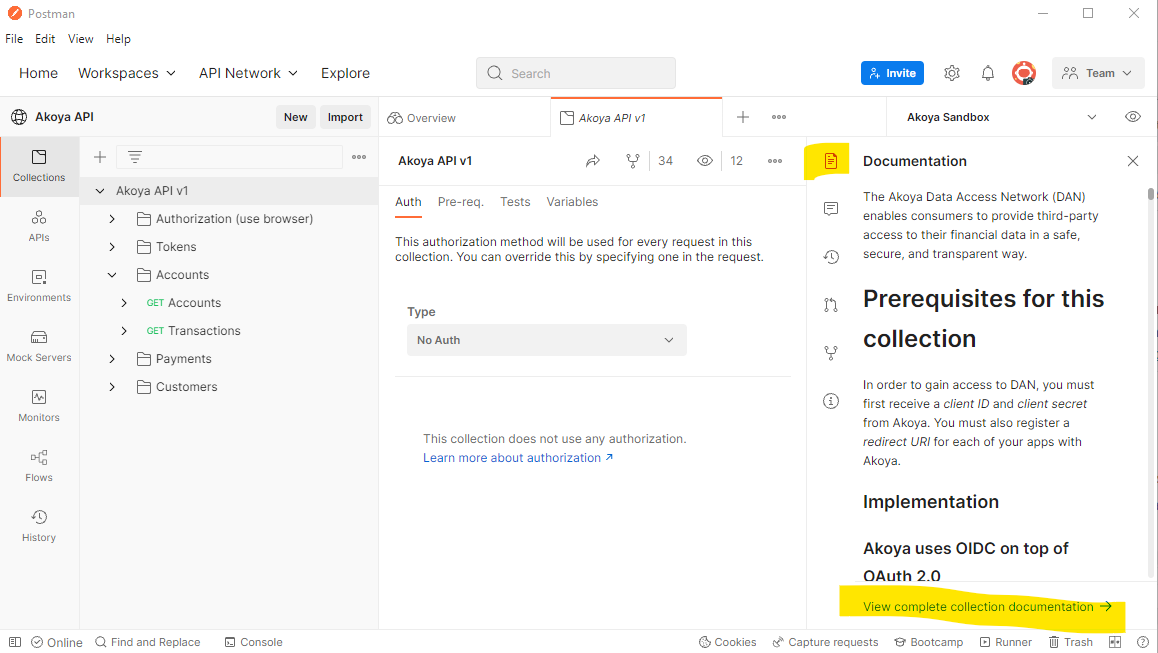
Task: Switch to the Tests tab
Action: pyautogui.click(x=515, y=202)
